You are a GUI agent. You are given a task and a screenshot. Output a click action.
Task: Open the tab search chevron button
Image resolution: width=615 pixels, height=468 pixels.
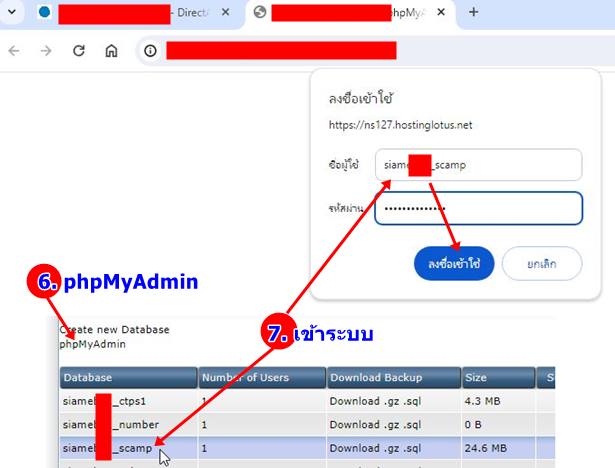12,12
